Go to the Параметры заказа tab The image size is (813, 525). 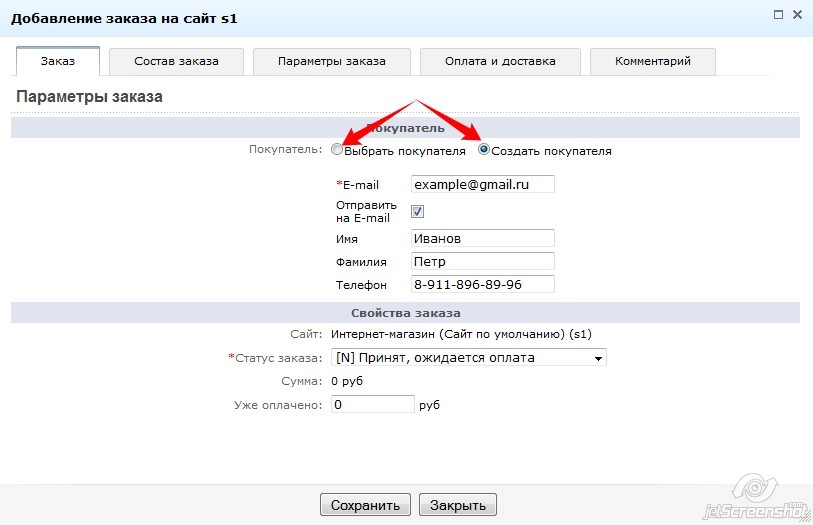332,61
